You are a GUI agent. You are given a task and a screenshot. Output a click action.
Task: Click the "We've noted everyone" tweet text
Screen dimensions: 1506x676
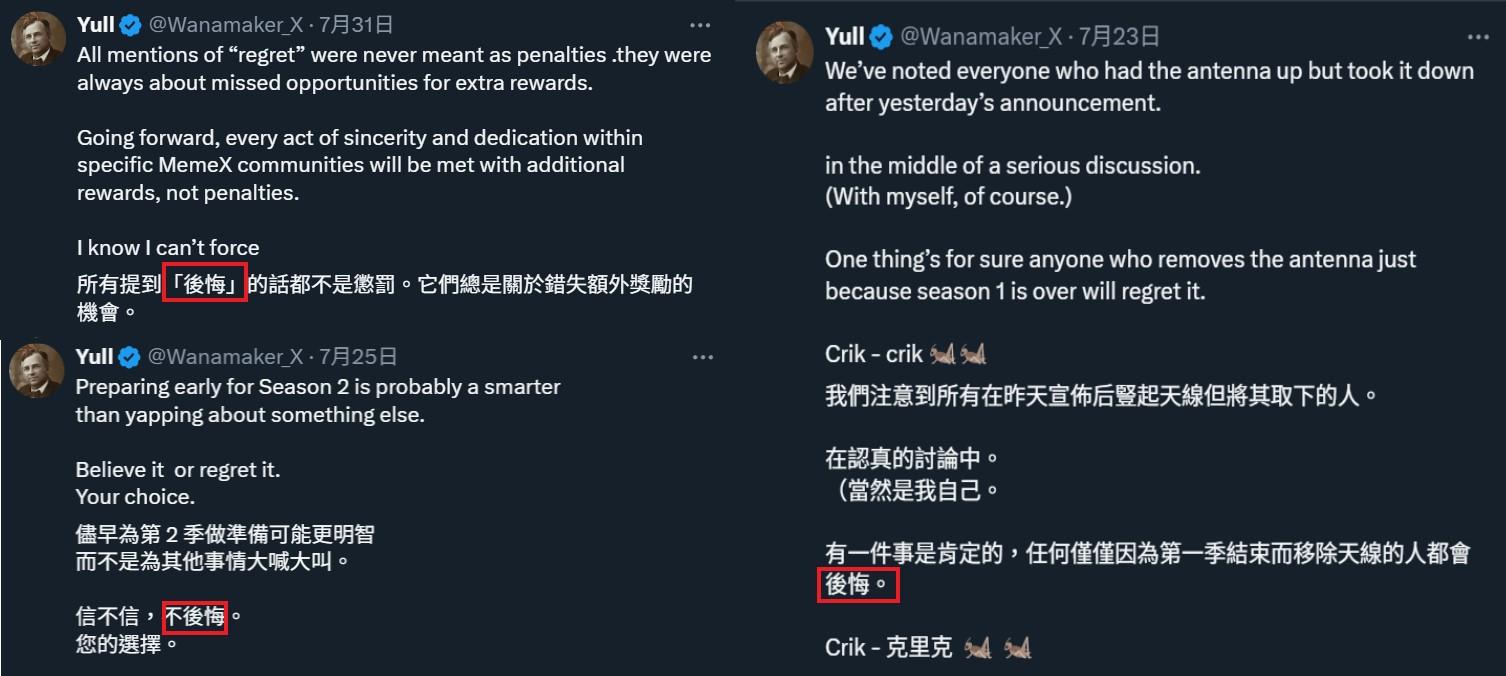point(1148,72)
